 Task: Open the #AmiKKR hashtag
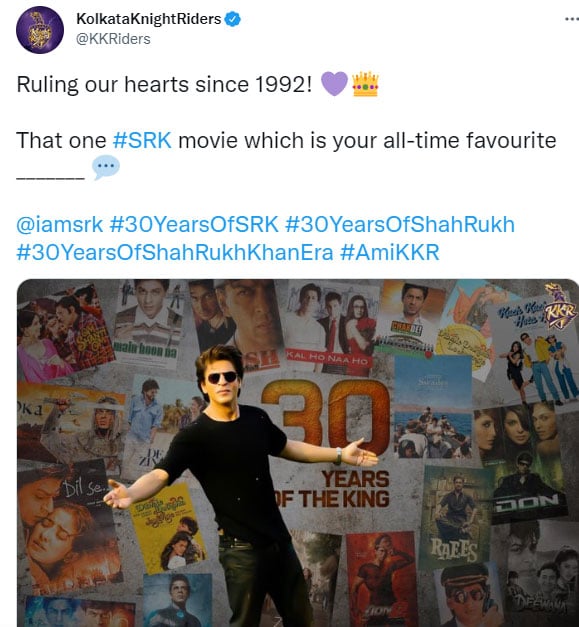tap(390, 252)
